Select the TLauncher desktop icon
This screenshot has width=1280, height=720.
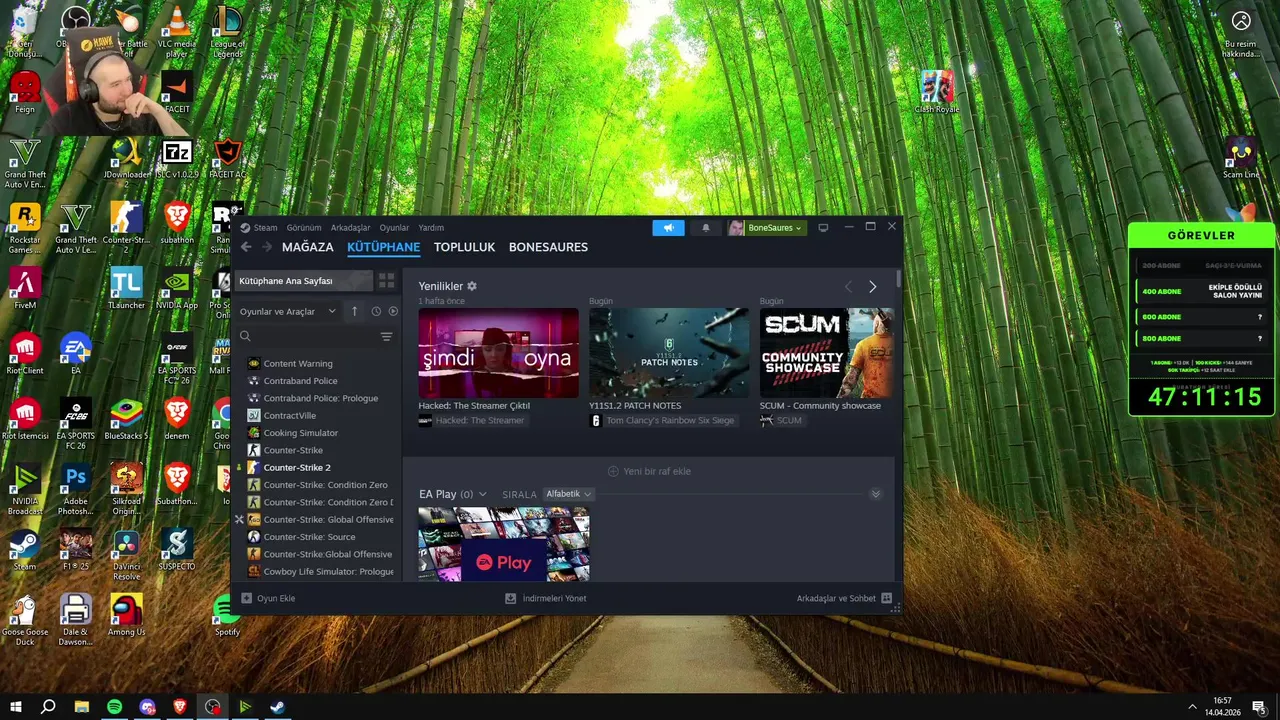coord(126,289)
